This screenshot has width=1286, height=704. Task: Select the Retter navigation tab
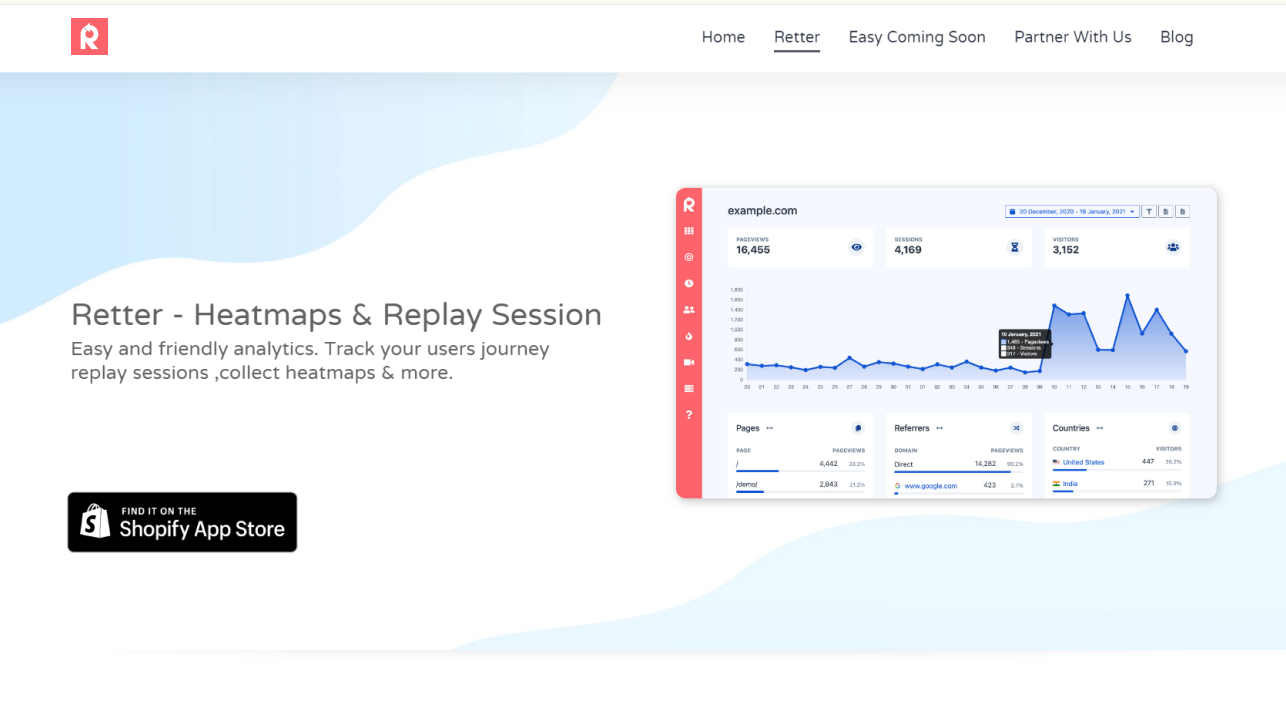(797, 37)
